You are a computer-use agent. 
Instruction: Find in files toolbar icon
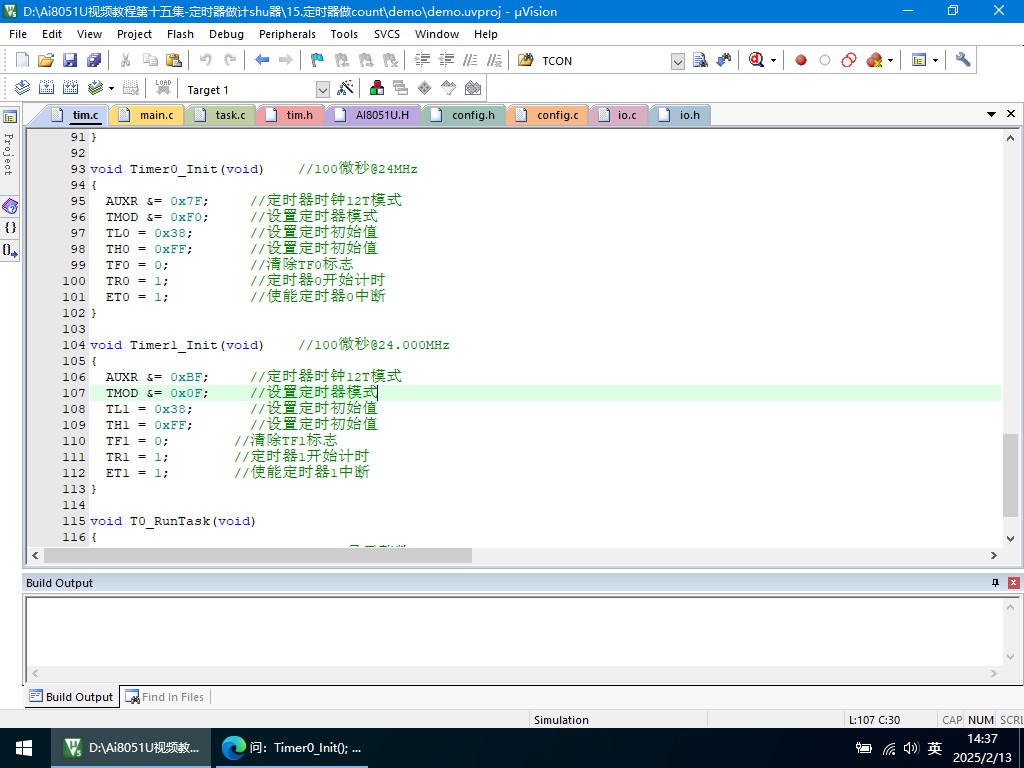coord(700,60)
